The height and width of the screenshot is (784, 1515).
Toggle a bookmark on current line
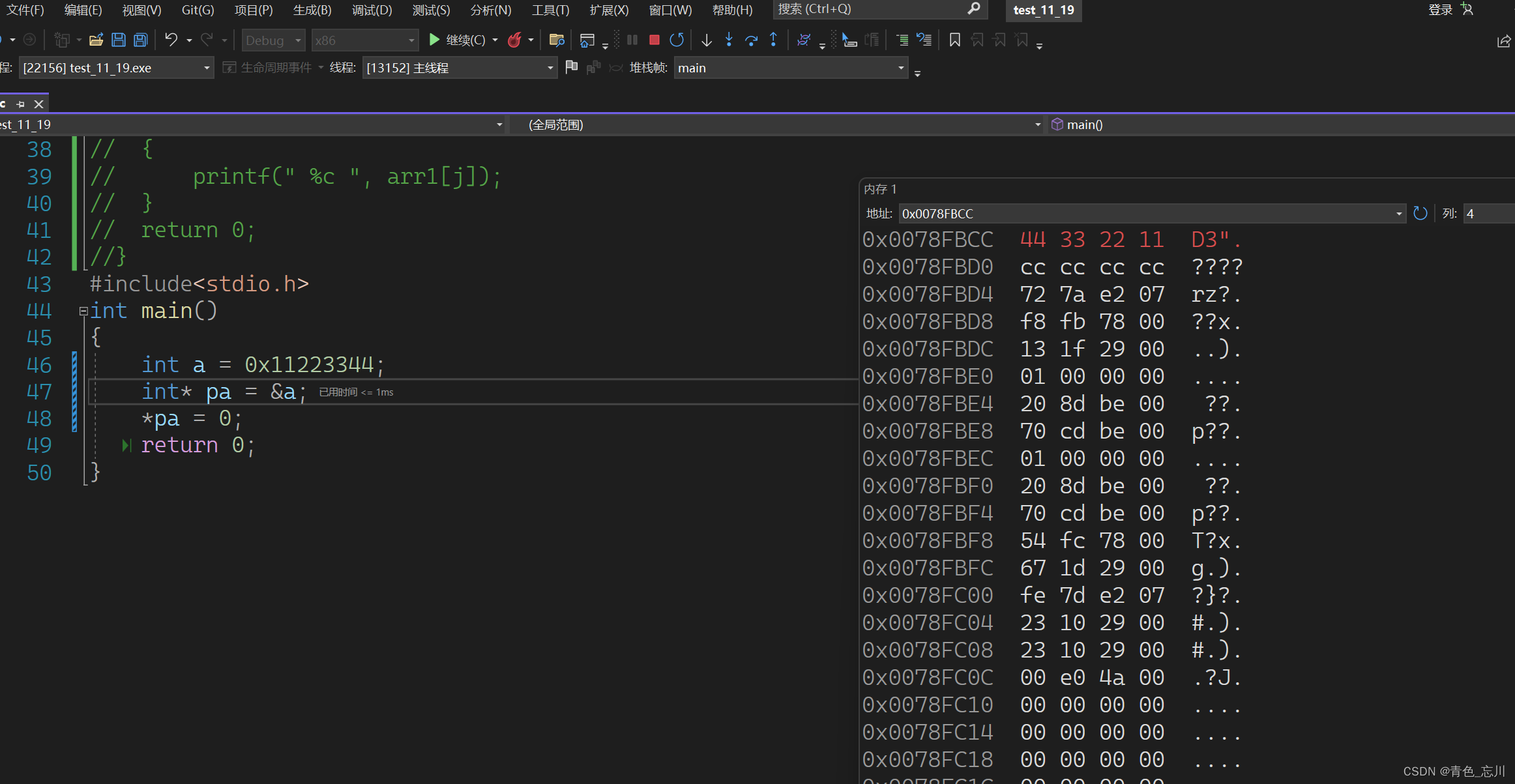(954, 40)
